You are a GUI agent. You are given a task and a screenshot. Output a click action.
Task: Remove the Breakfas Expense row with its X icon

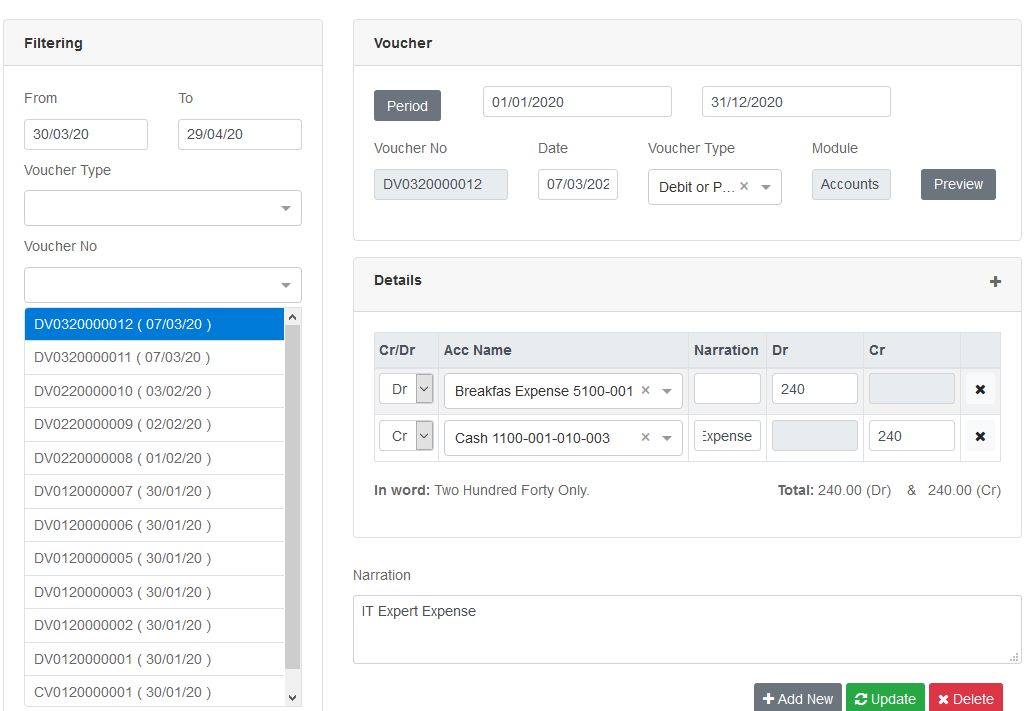(x=980, y=388)
